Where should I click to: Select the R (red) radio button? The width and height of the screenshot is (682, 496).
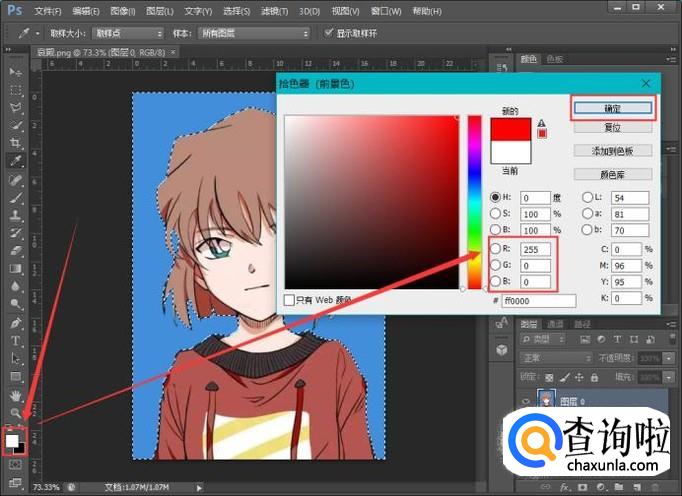point(496,247)
